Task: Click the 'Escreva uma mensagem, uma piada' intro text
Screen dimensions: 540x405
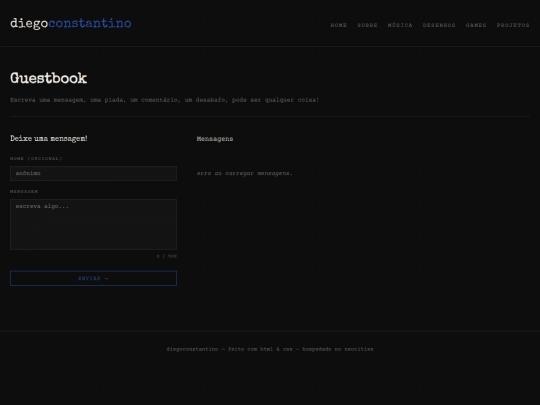Action: (x=165, y=100)
